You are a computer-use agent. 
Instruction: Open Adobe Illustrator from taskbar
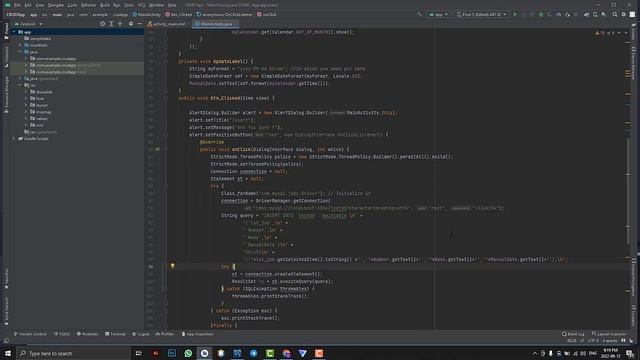click(x=156, y=353)
